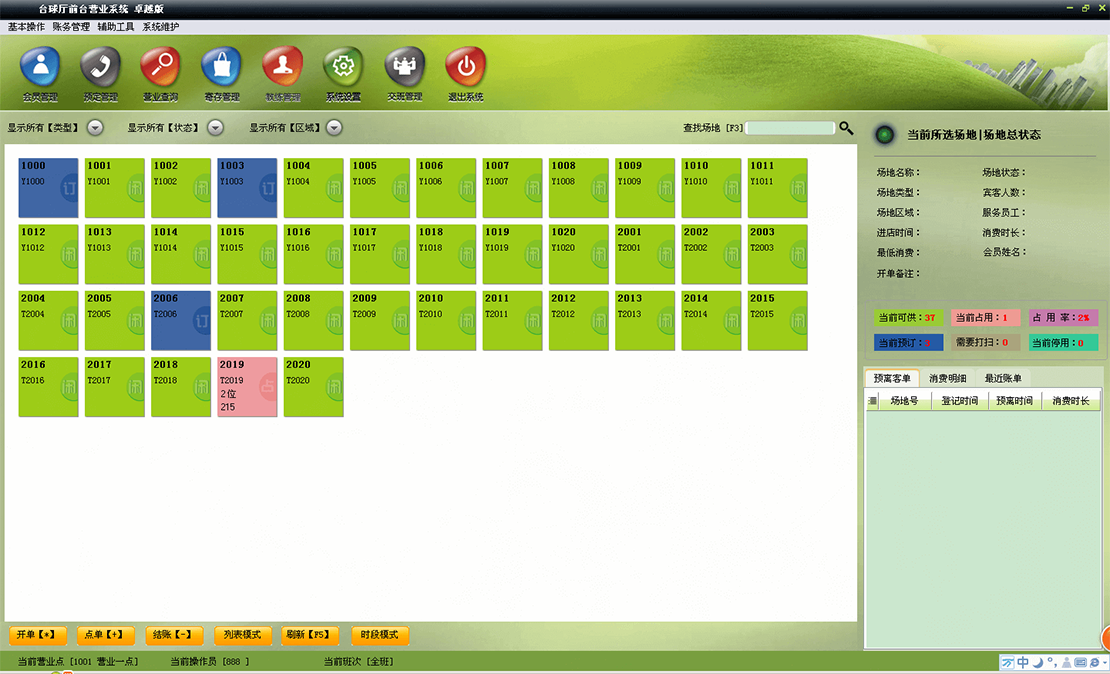Click 退出系统 exit system icon

[465, 74]
